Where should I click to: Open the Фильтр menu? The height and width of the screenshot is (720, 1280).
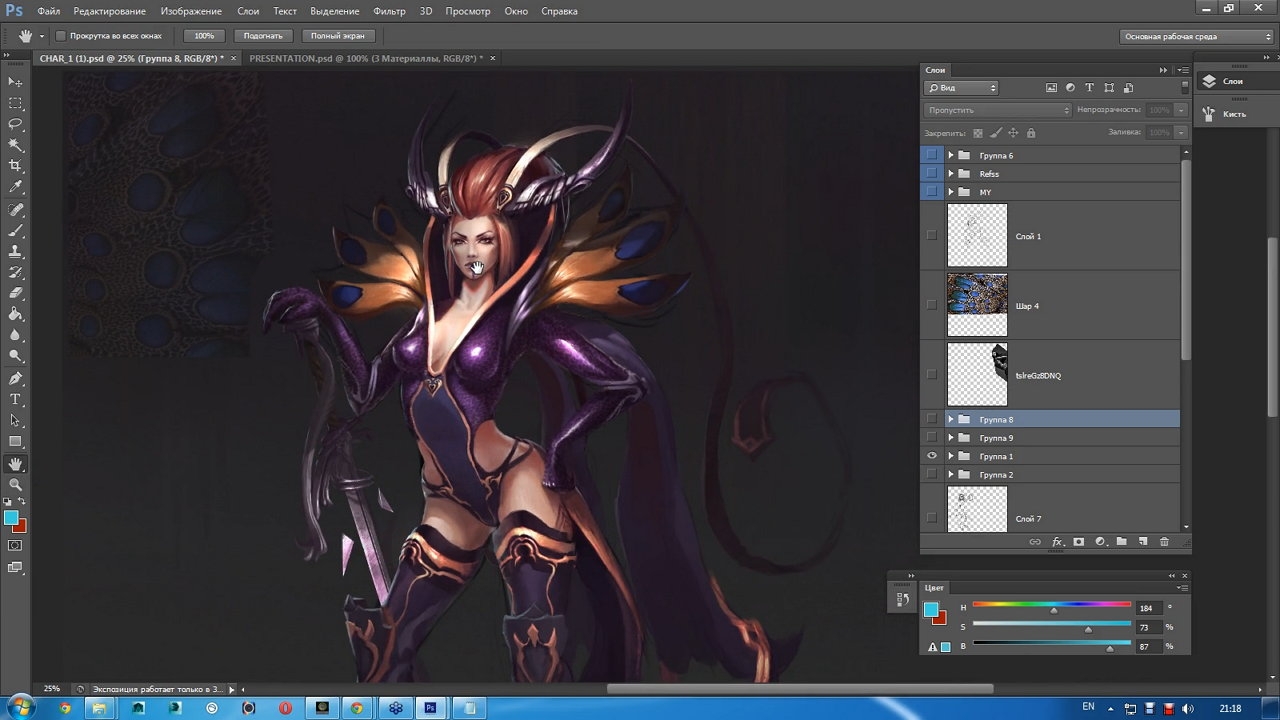point(389,11)
